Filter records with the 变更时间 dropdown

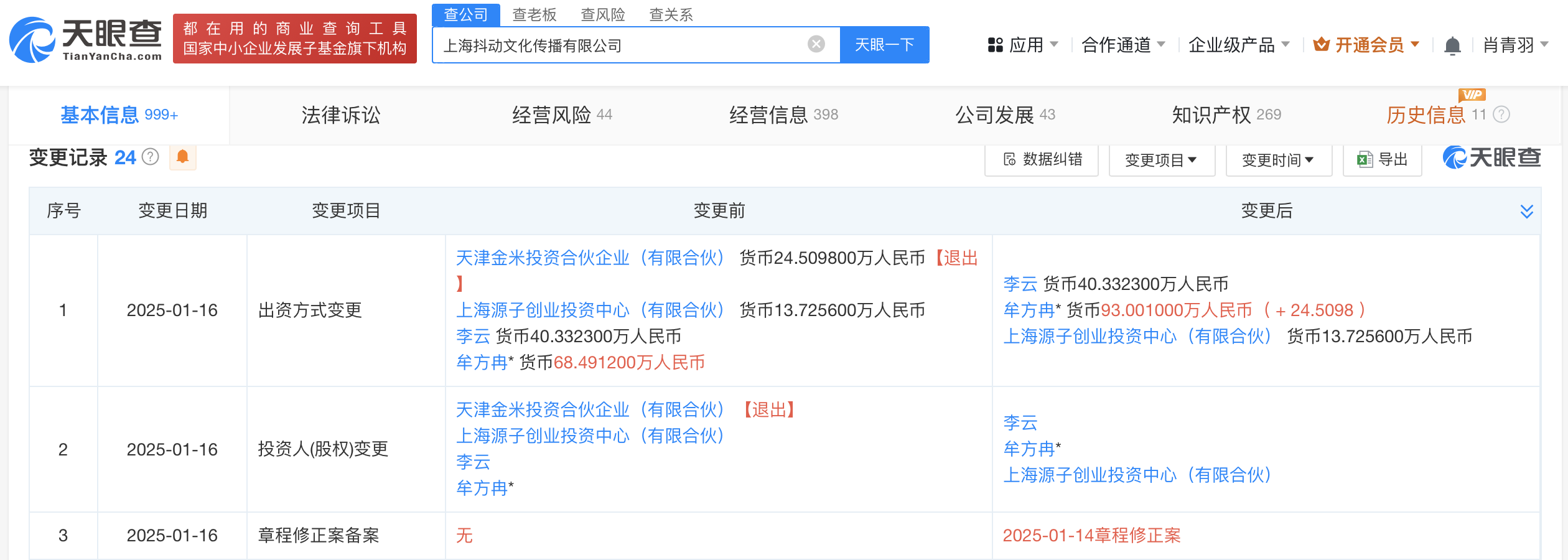(x=1279, y=160)
